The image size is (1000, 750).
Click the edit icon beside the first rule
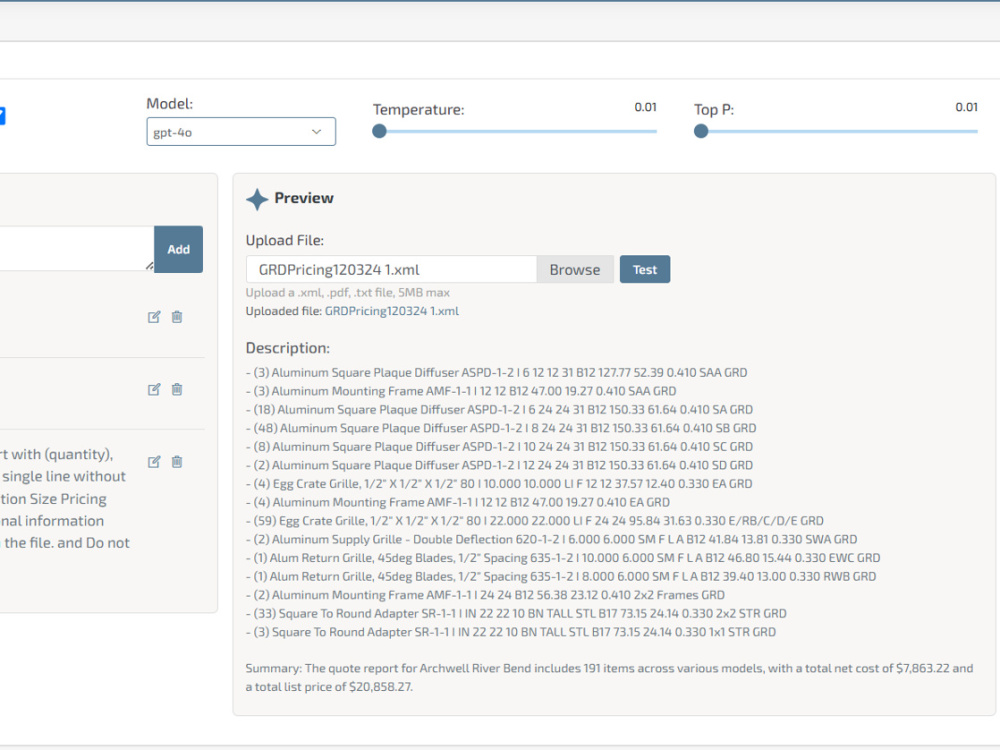point(154,317)
